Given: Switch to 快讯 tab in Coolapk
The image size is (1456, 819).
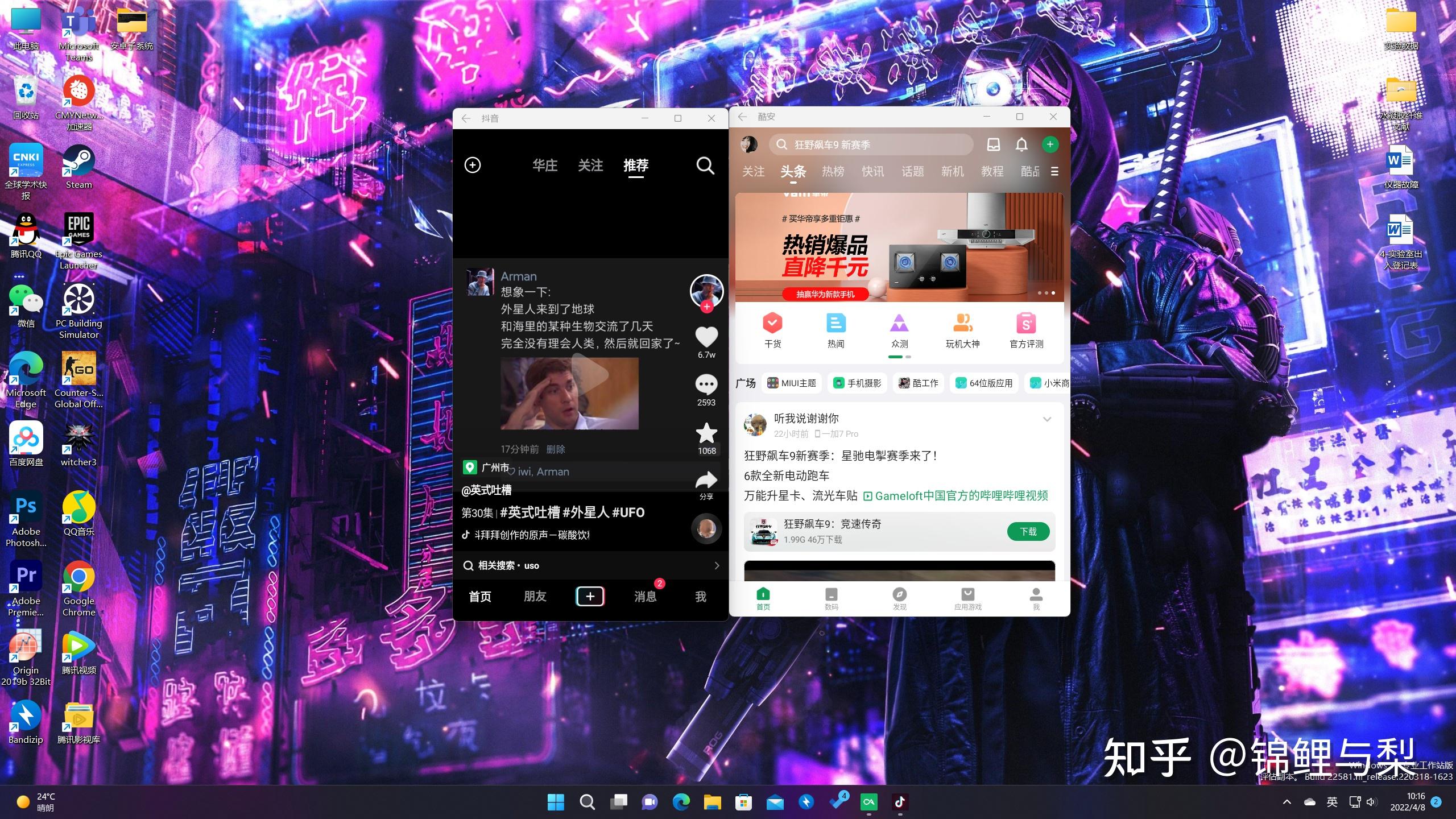Looking at the screenshot, I should click(x=873, y=171).
